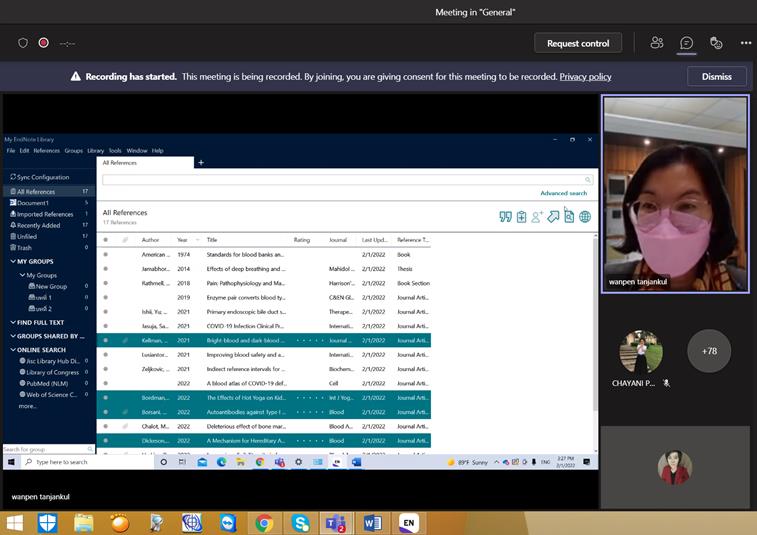
Task: Open Chrome from outer Windows taskbar
Action: coord(264,523)
